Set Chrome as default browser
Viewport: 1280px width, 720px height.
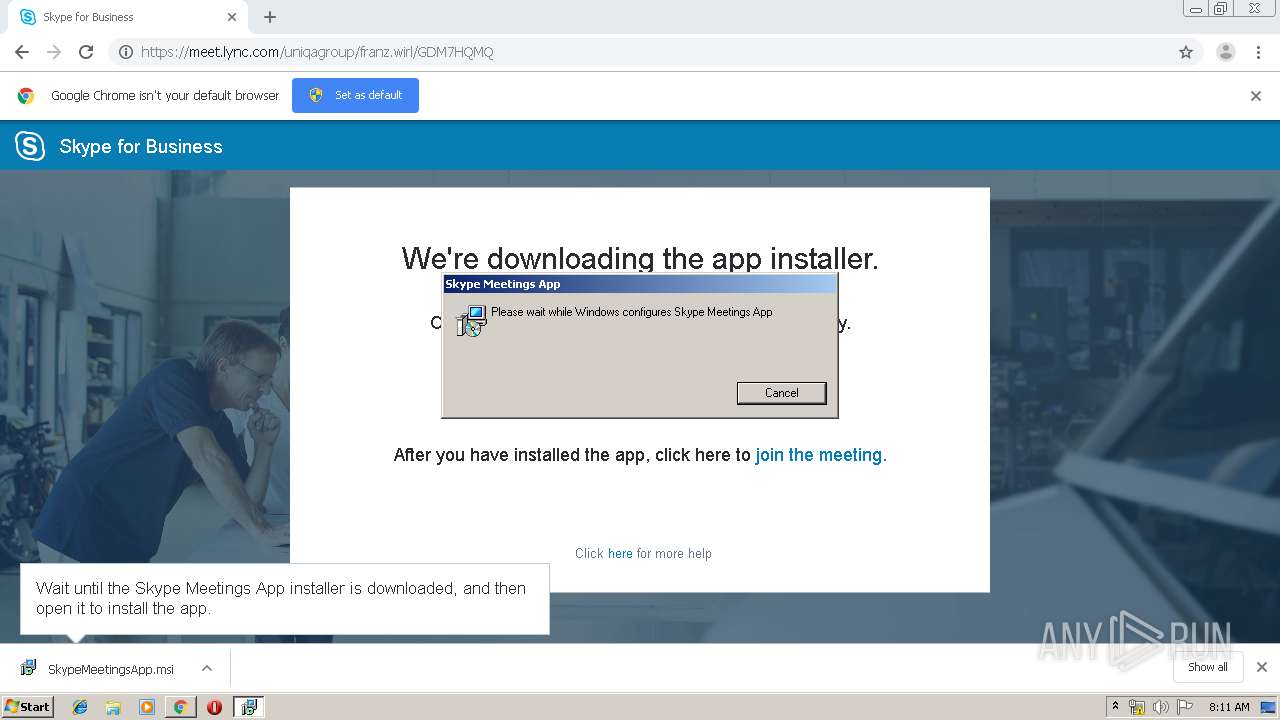click(x=355, y=95)
